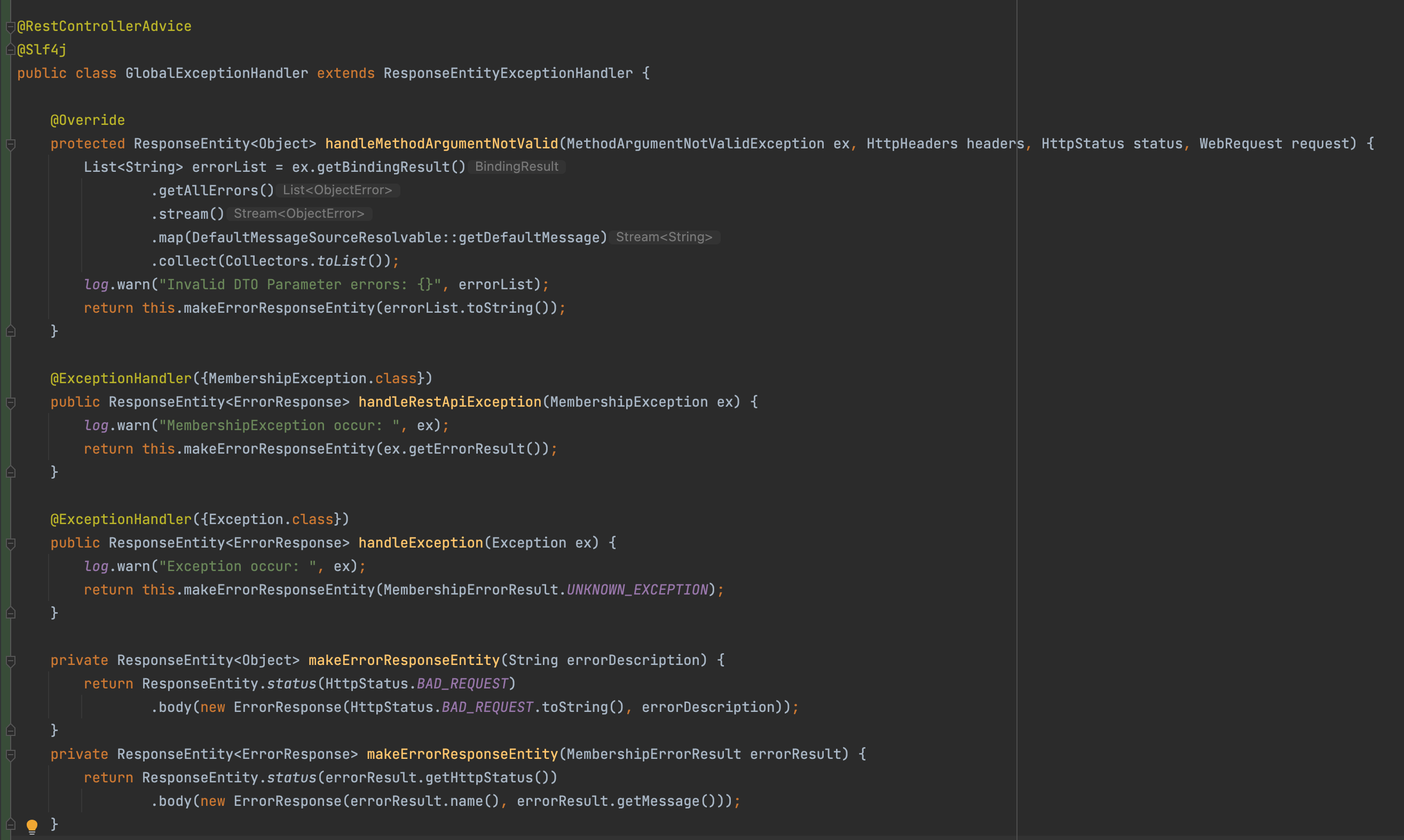Screen dimensions: 1404x840
Task: Click BAD_REQUEST before .toString() in body line
Action: [487, 708]
